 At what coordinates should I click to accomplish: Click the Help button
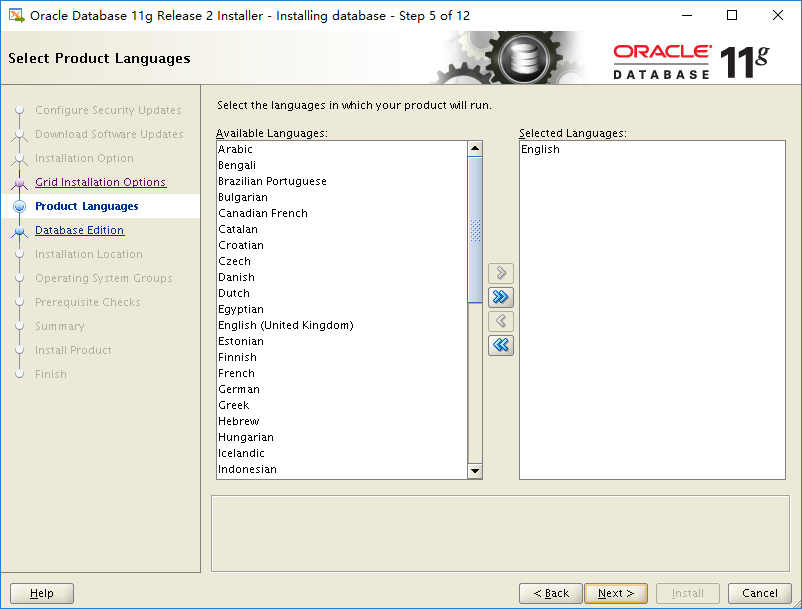tap(42, 593)
